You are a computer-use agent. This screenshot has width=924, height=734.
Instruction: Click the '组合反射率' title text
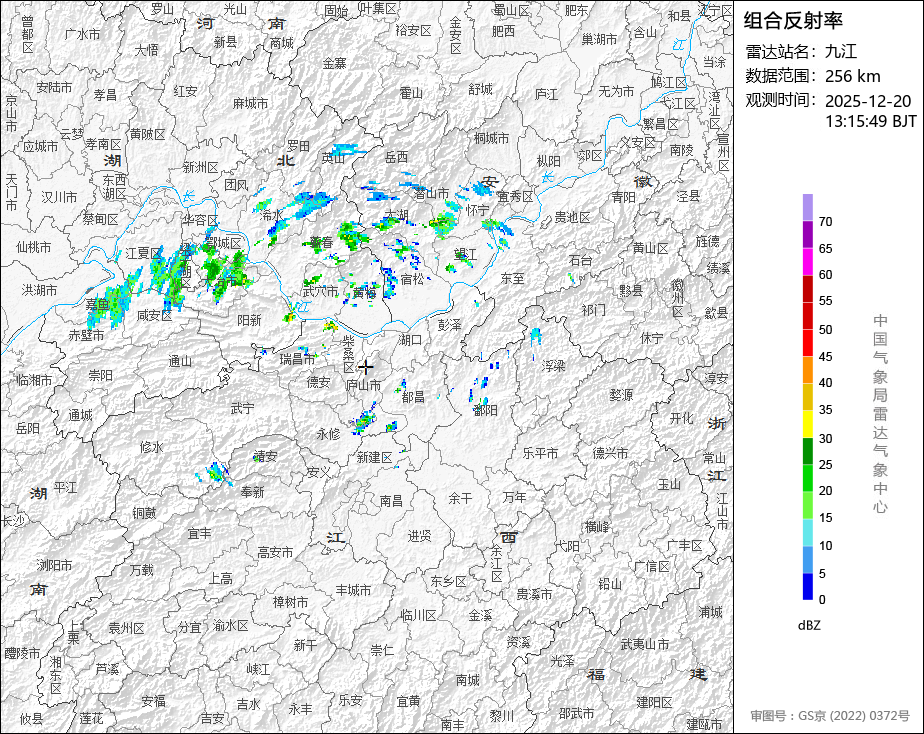point(793,21)
